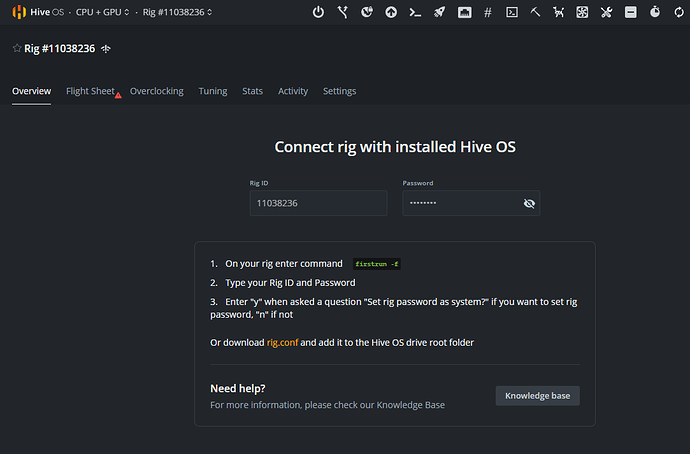690x454 pixels.
Task: Click the wrench and screwdriver tools icon
Action: click(606, 12)
